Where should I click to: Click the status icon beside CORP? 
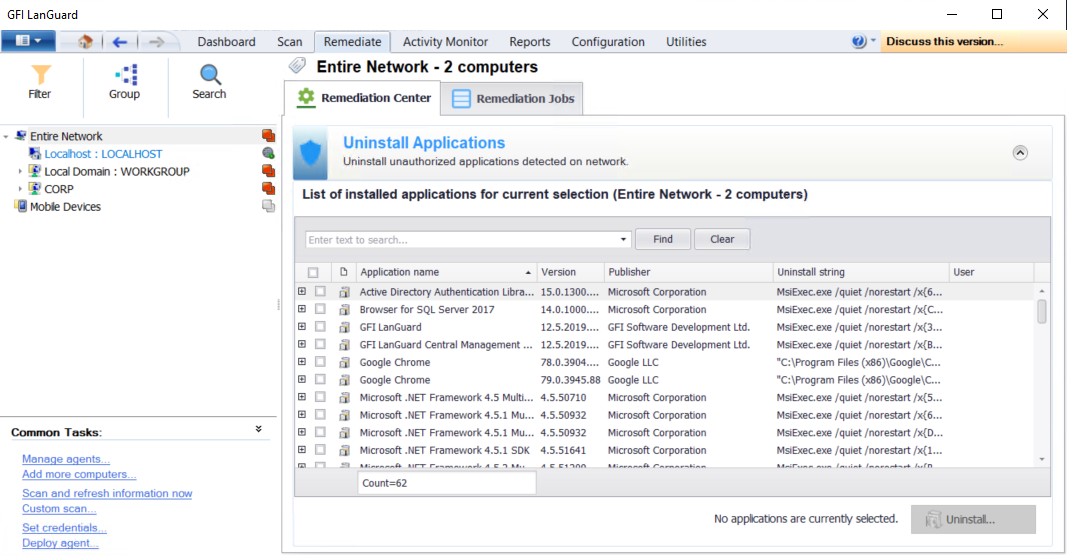pyautogui.click(x=269, y=188)
